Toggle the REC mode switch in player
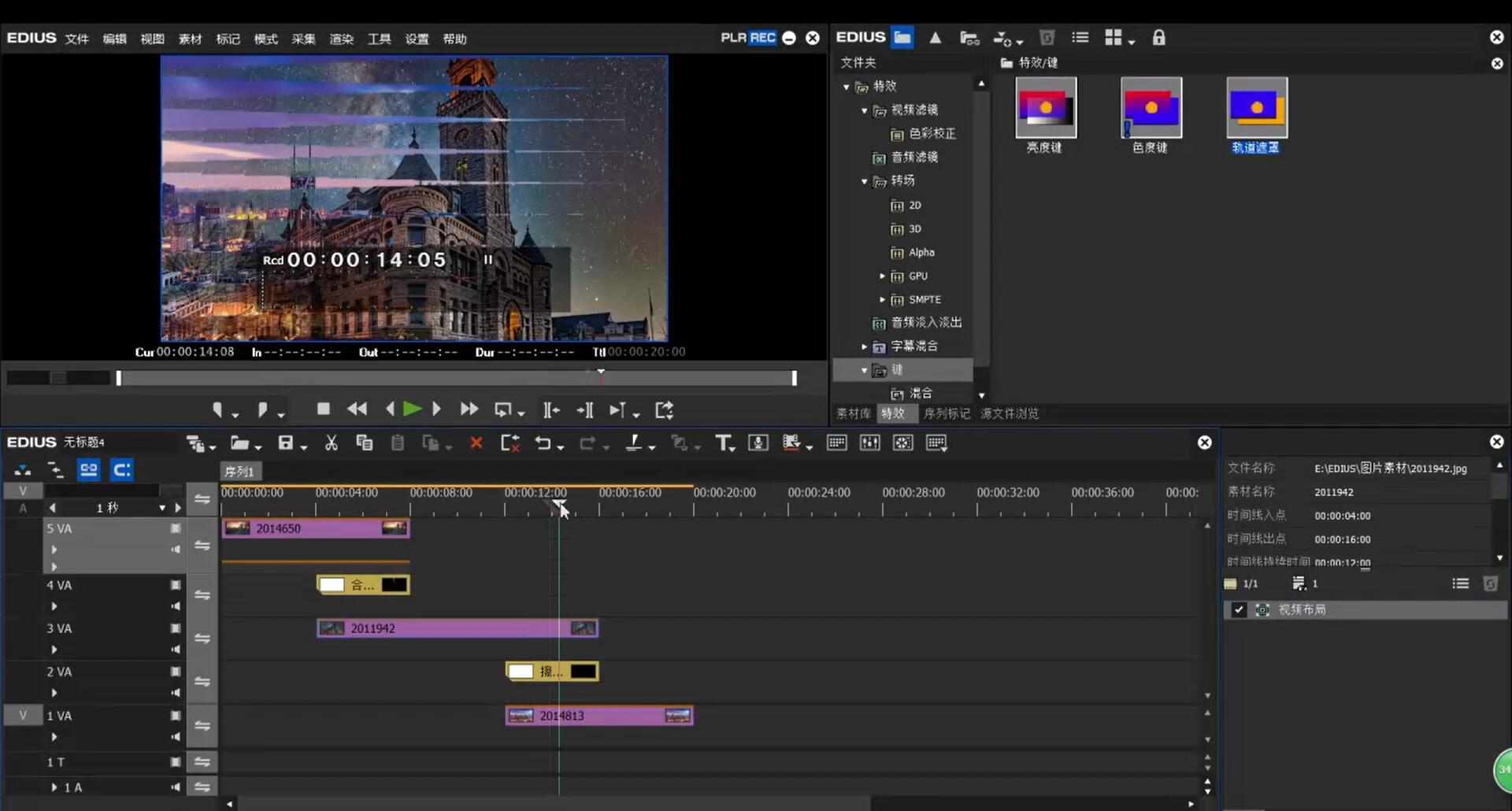Image resolution: width=1512 pixels, height=811 pixels. point(762,38)
